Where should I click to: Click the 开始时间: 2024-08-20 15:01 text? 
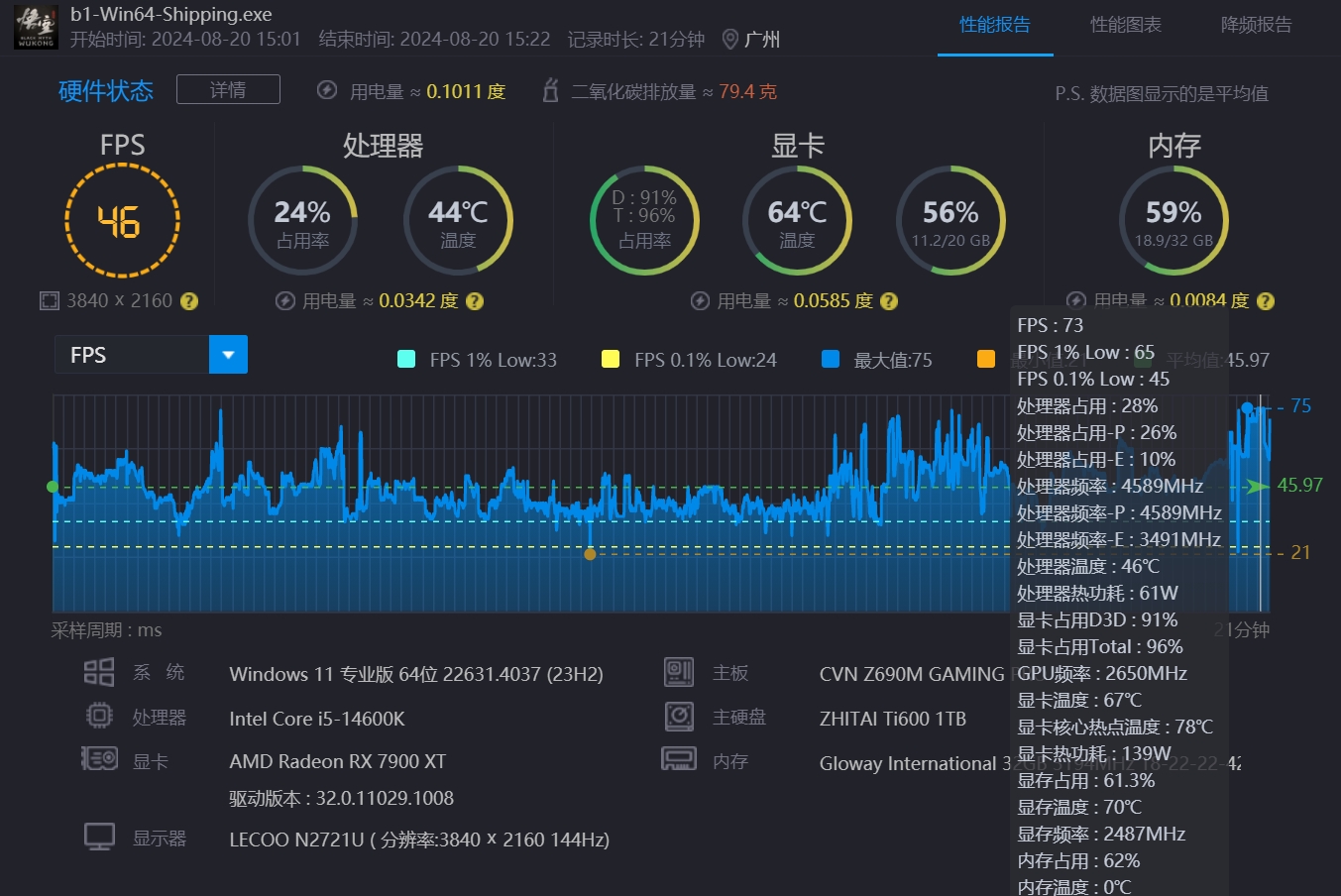pyautogui.click(x=185, y=40)
